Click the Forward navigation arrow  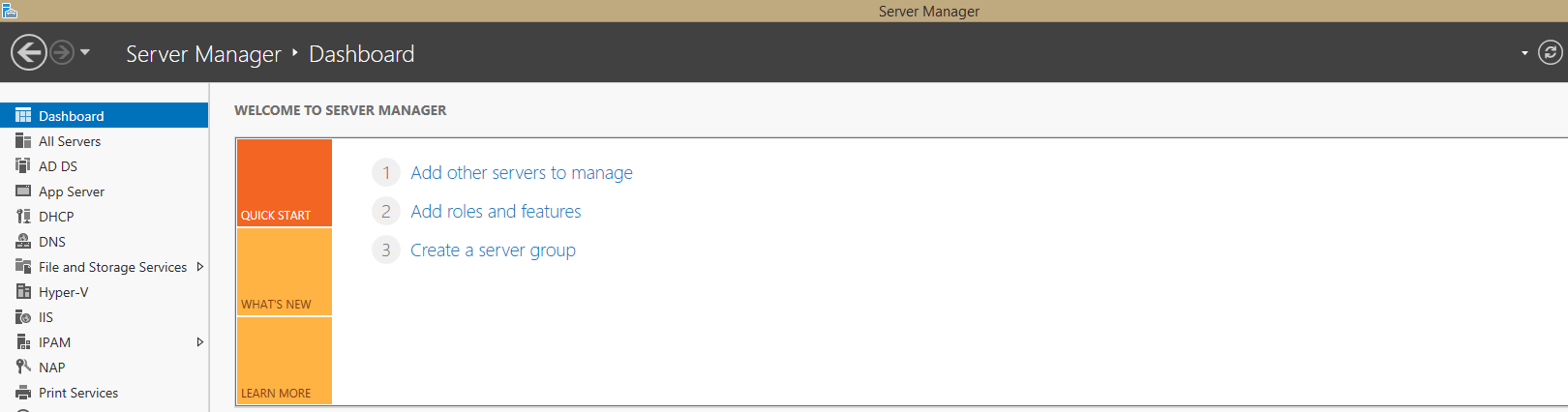click(x=62, y=52)
